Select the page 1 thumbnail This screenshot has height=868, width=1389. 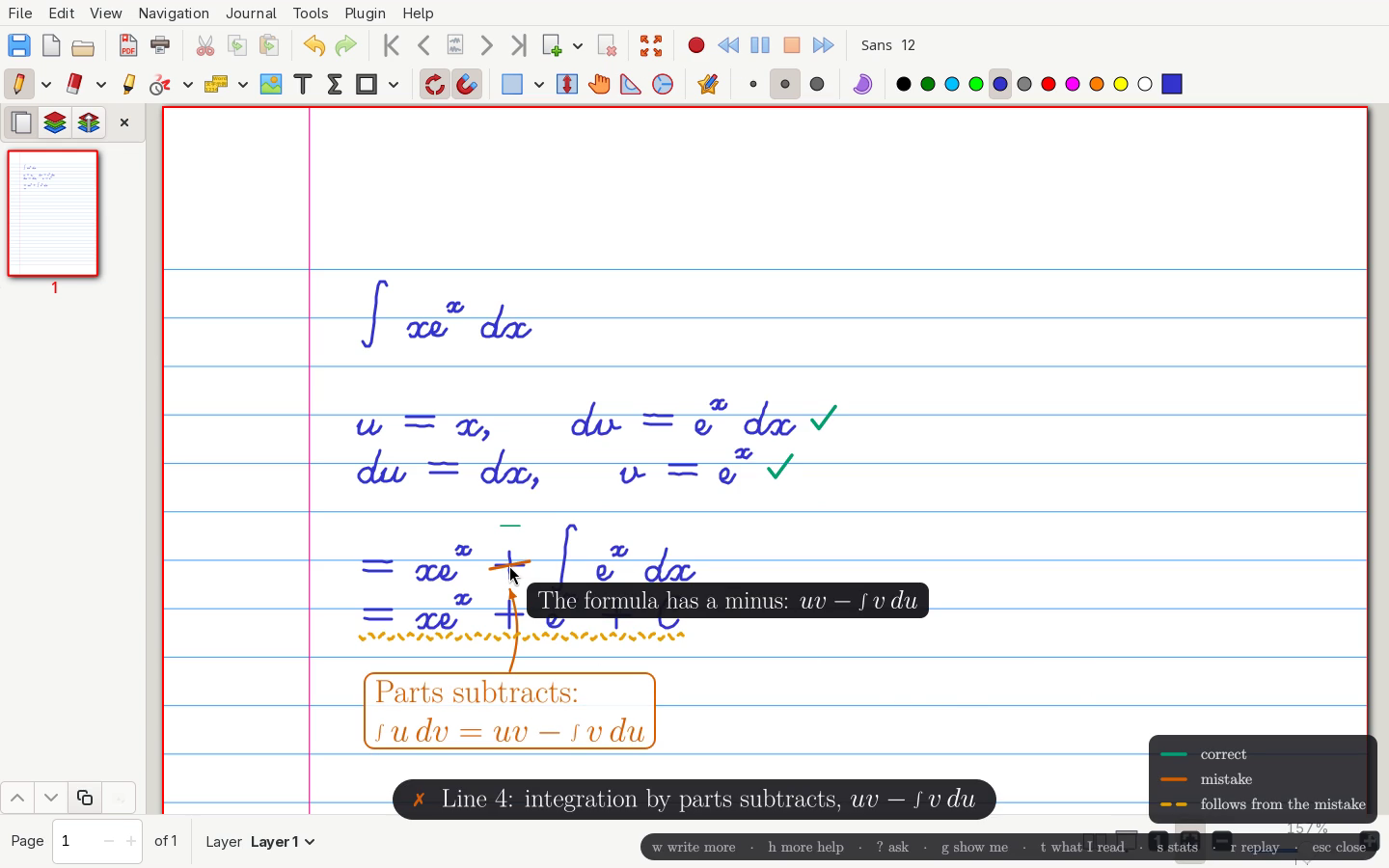(x=53, y=213)
